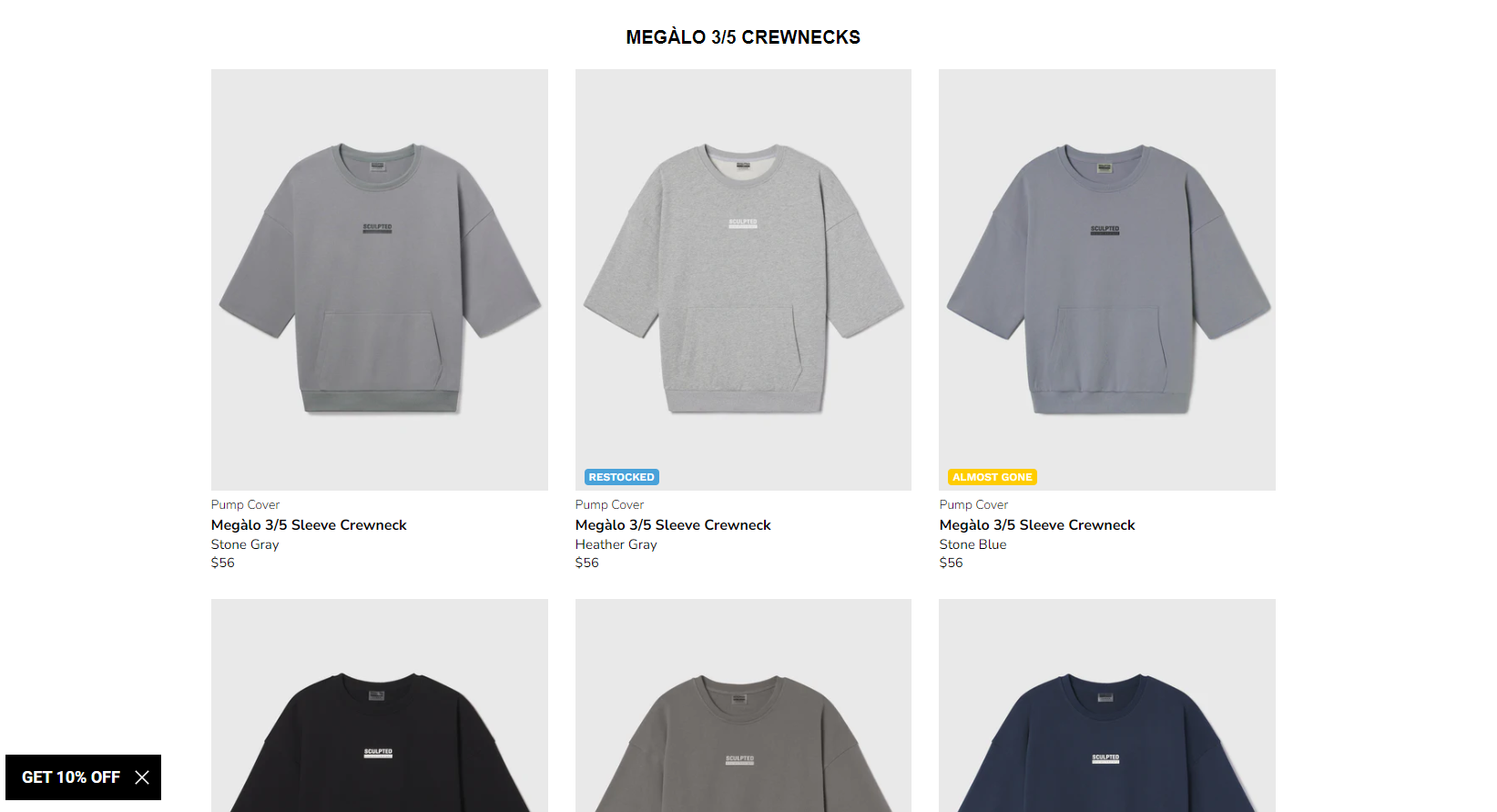
Task: Click the Stone Blue color label
Action: (973, 544)
